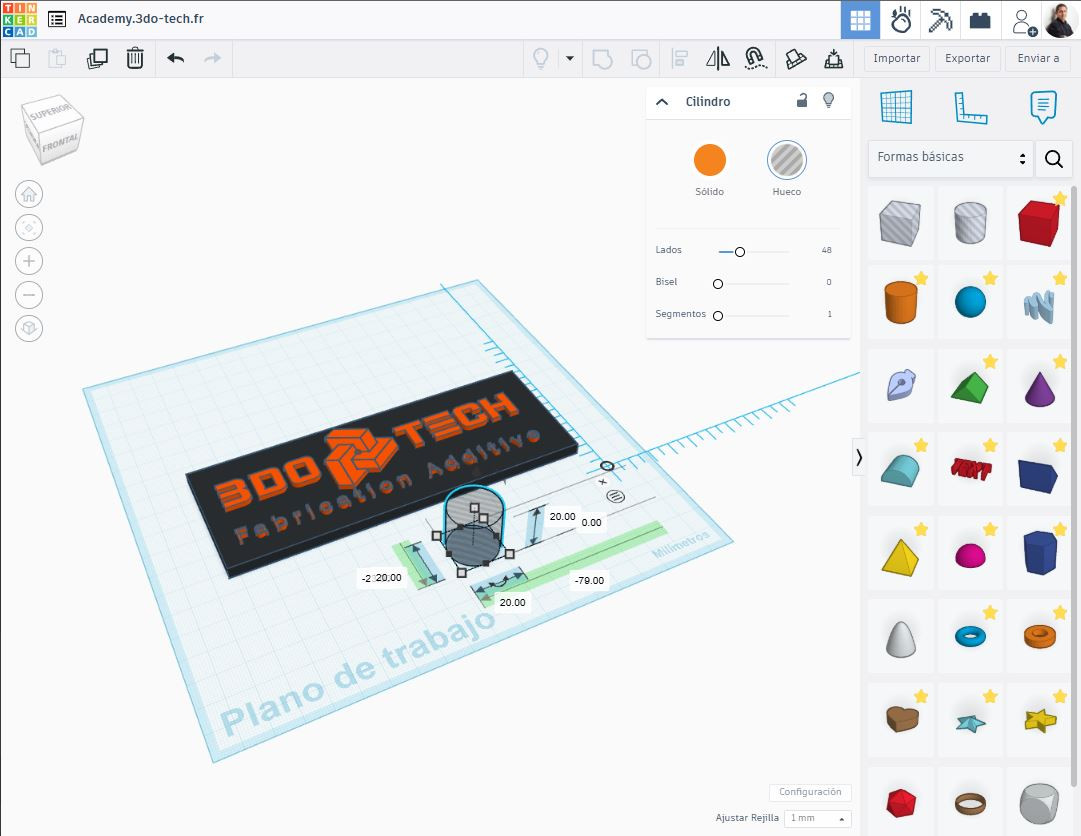
Task: Open the user profile avatar
Action: (1060, 20)
